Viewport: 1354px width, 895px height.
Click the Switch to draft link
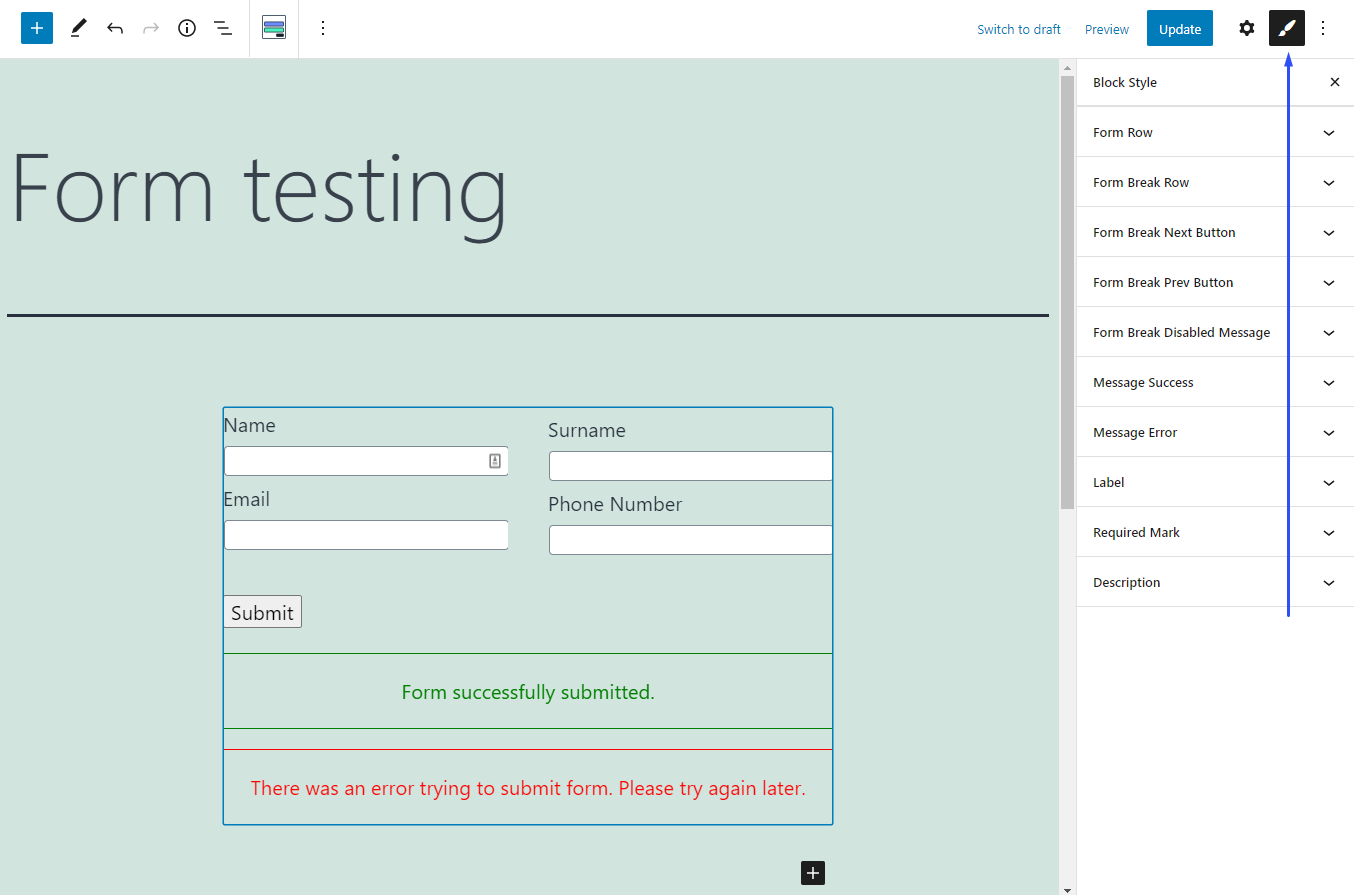pos(1018,29)
